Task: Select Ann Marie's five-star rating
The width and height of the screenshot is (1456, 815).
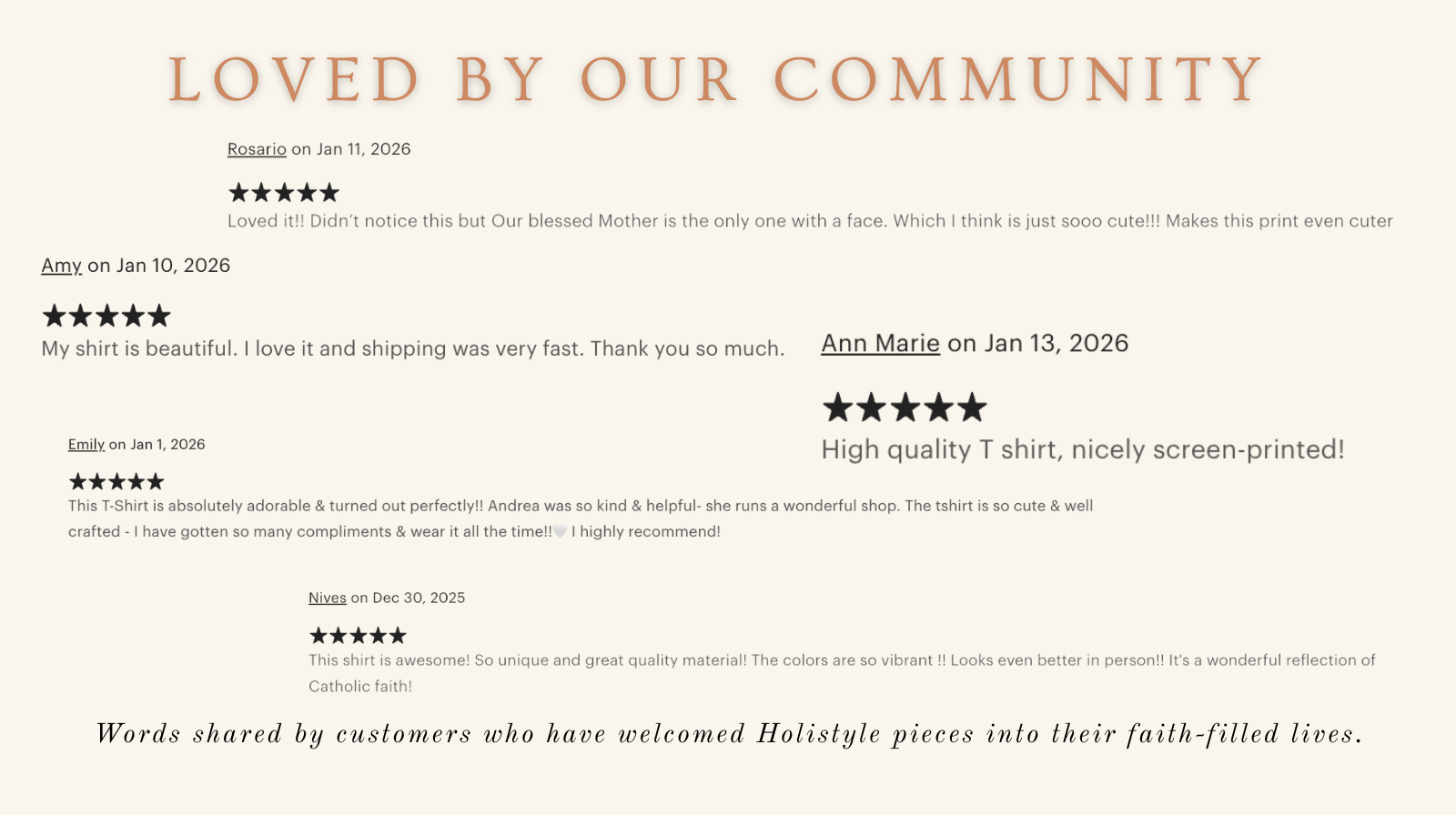Action: tap(905, 408)
